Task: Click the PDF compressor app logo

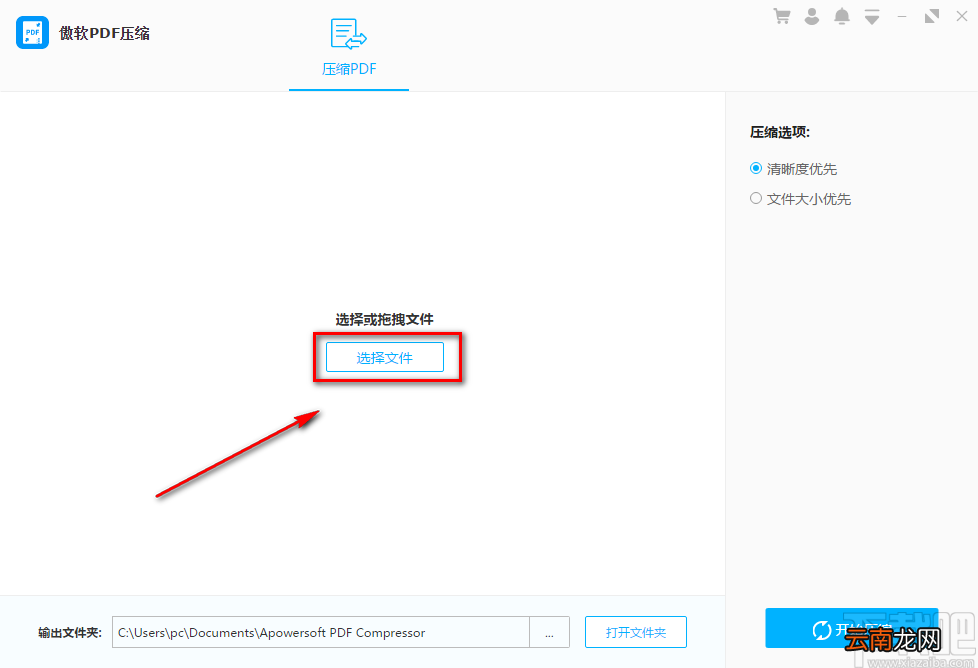Action: tap(32, 32)
